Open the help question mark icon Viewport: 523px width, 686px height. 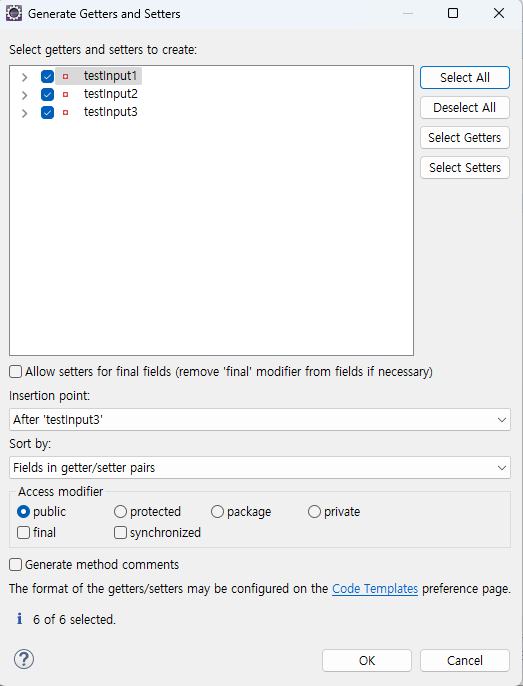pos(24,659)
